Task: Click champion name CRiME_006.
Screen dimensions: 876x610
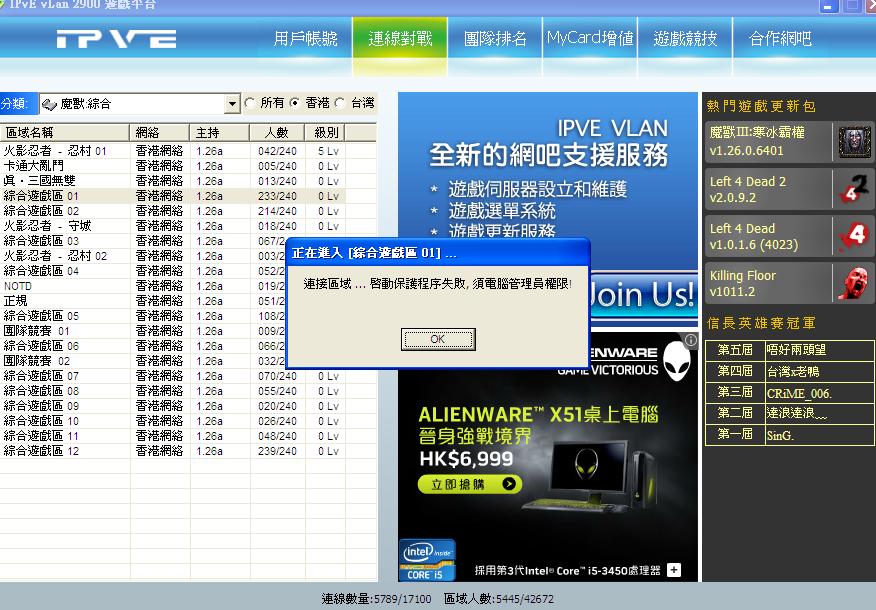Action: [799, 393]
